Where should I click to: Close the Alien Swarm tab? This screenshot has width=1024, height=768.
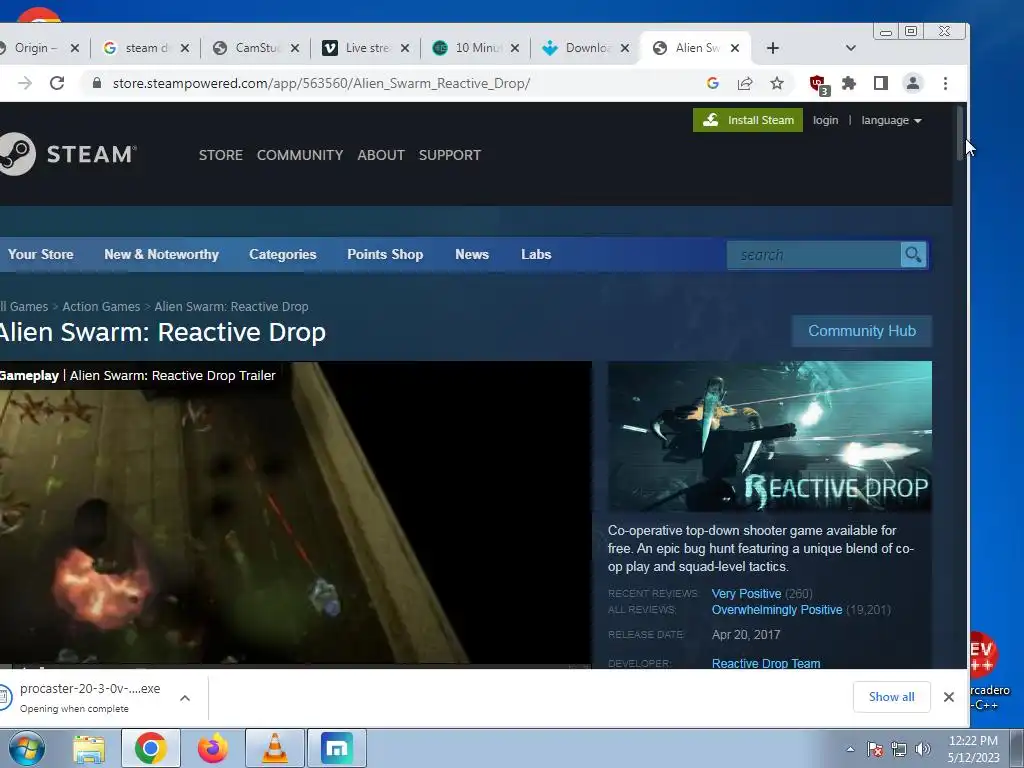[735, 48]
